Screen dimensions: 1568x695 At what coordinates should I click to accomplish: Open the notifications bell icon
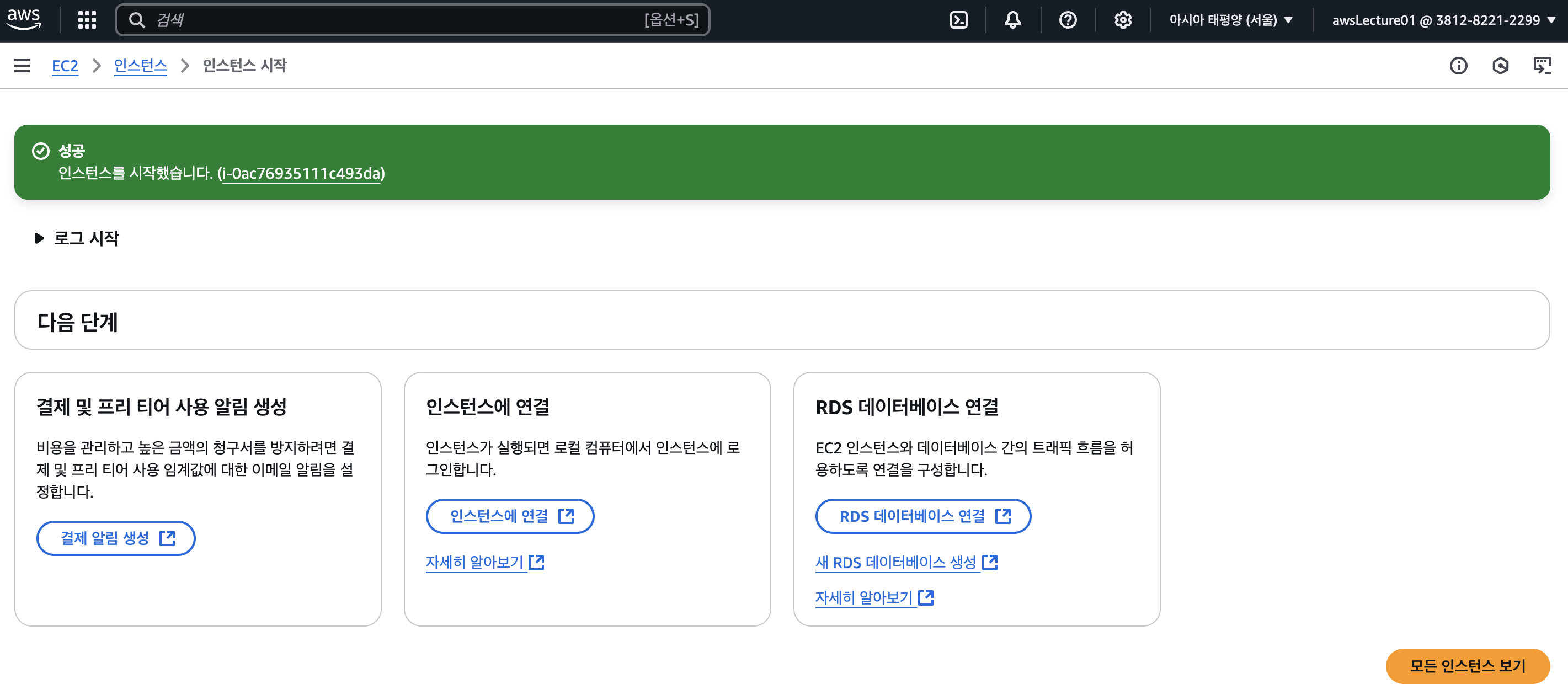(1013, 20)
